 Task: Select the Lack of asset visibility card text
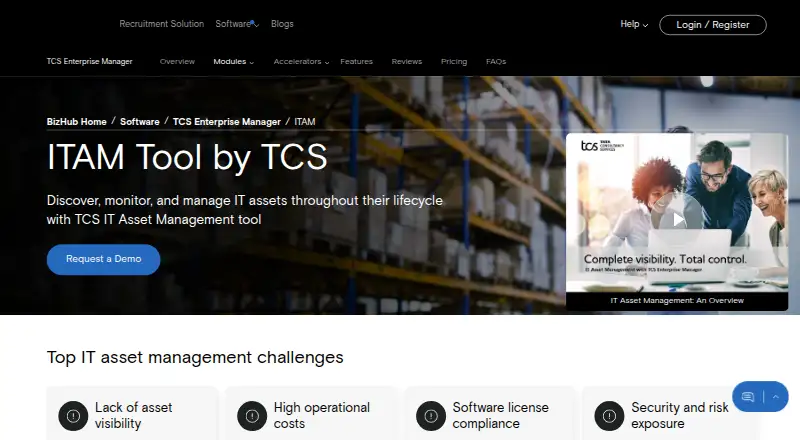(133, 415)
